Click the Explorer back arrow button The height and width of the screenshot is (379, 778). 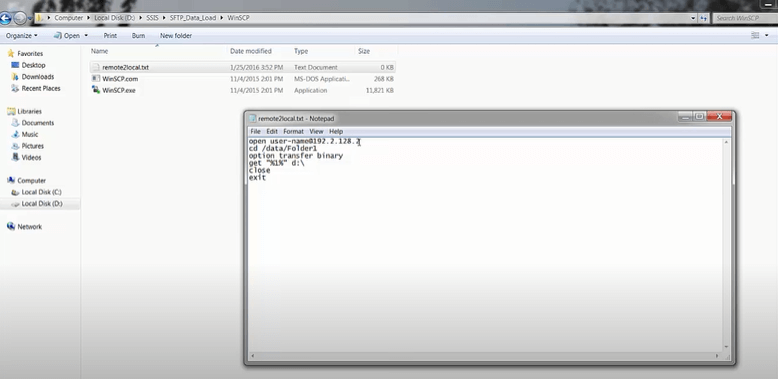point(5,19)
